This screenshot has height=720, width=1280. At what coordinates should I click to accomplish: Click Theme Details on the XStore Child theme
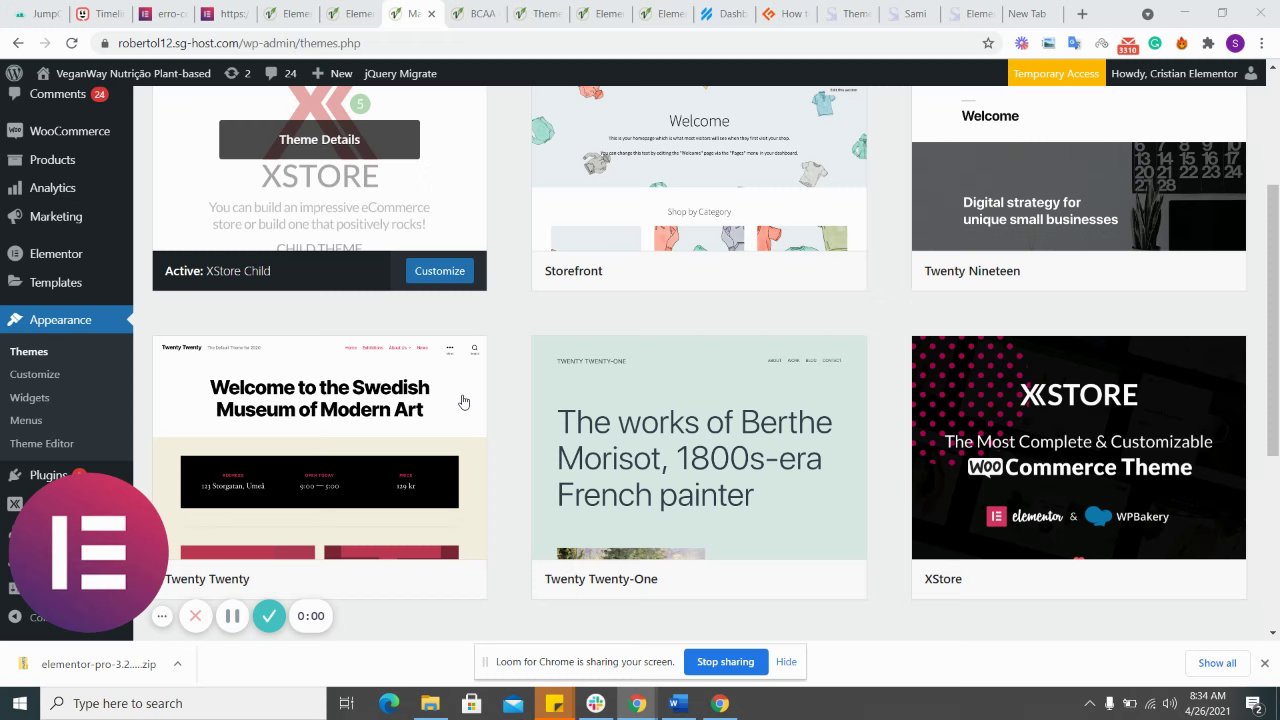pos(319,139)
